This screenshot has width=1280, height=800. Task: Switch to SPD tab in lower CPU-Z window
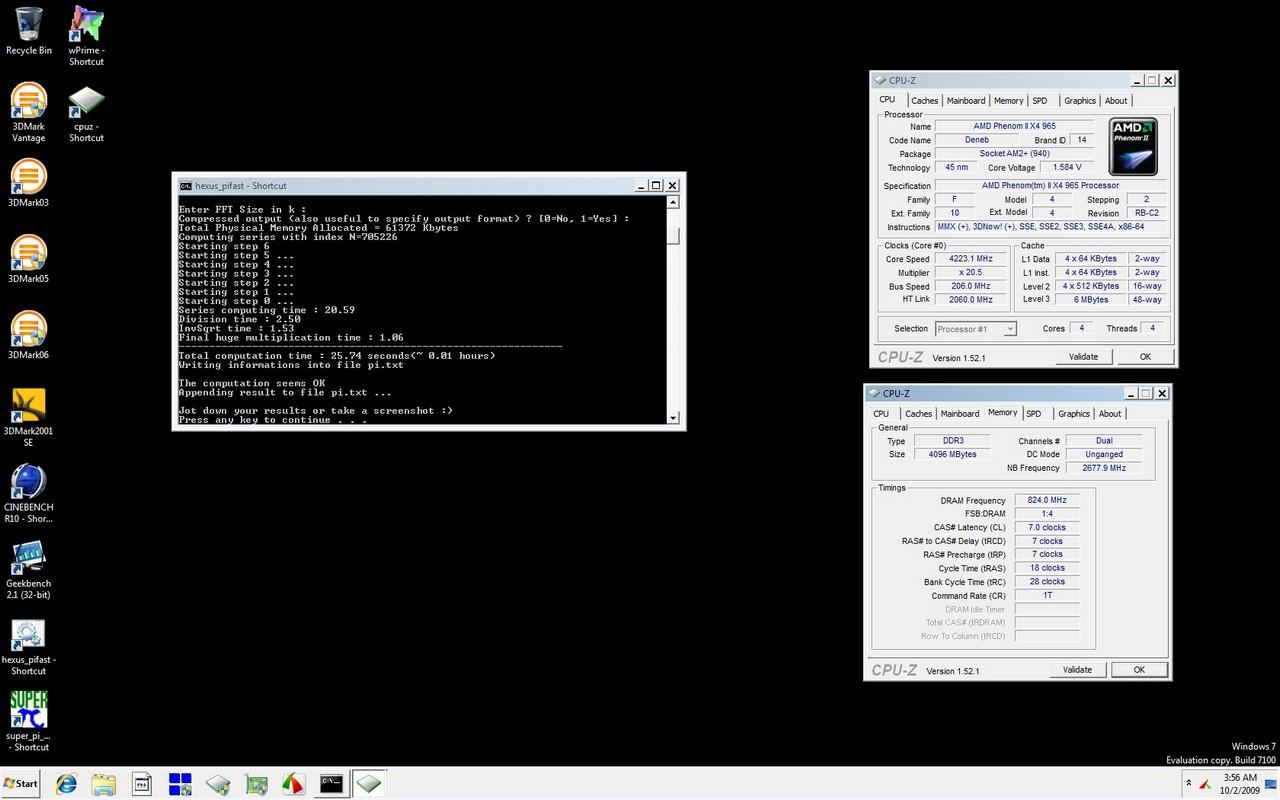[1034, 414]
